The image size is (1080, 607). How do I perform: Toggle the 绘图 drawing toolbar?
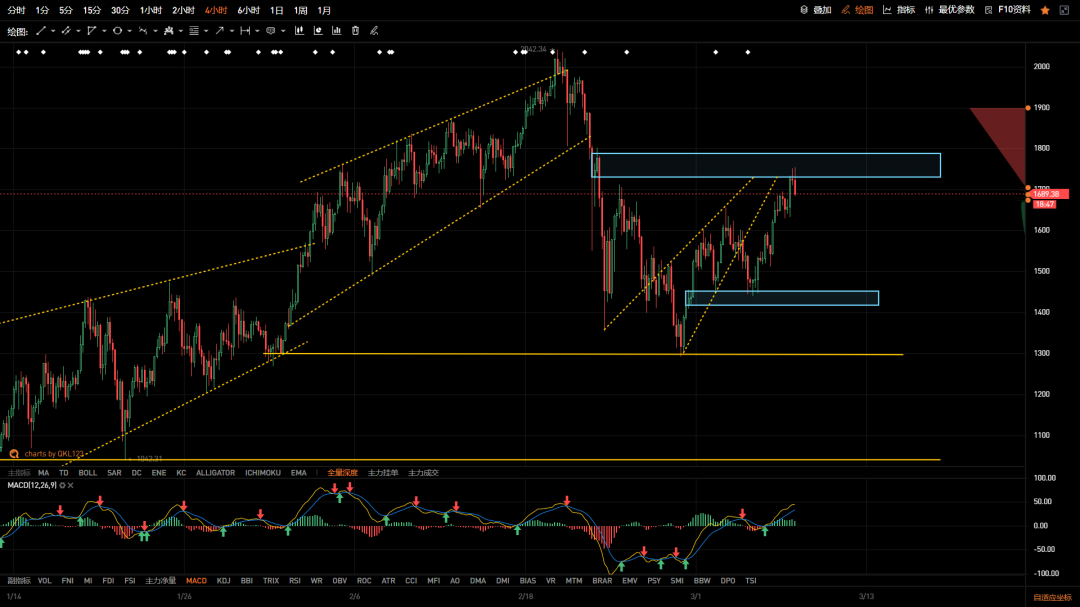[857, 10]
